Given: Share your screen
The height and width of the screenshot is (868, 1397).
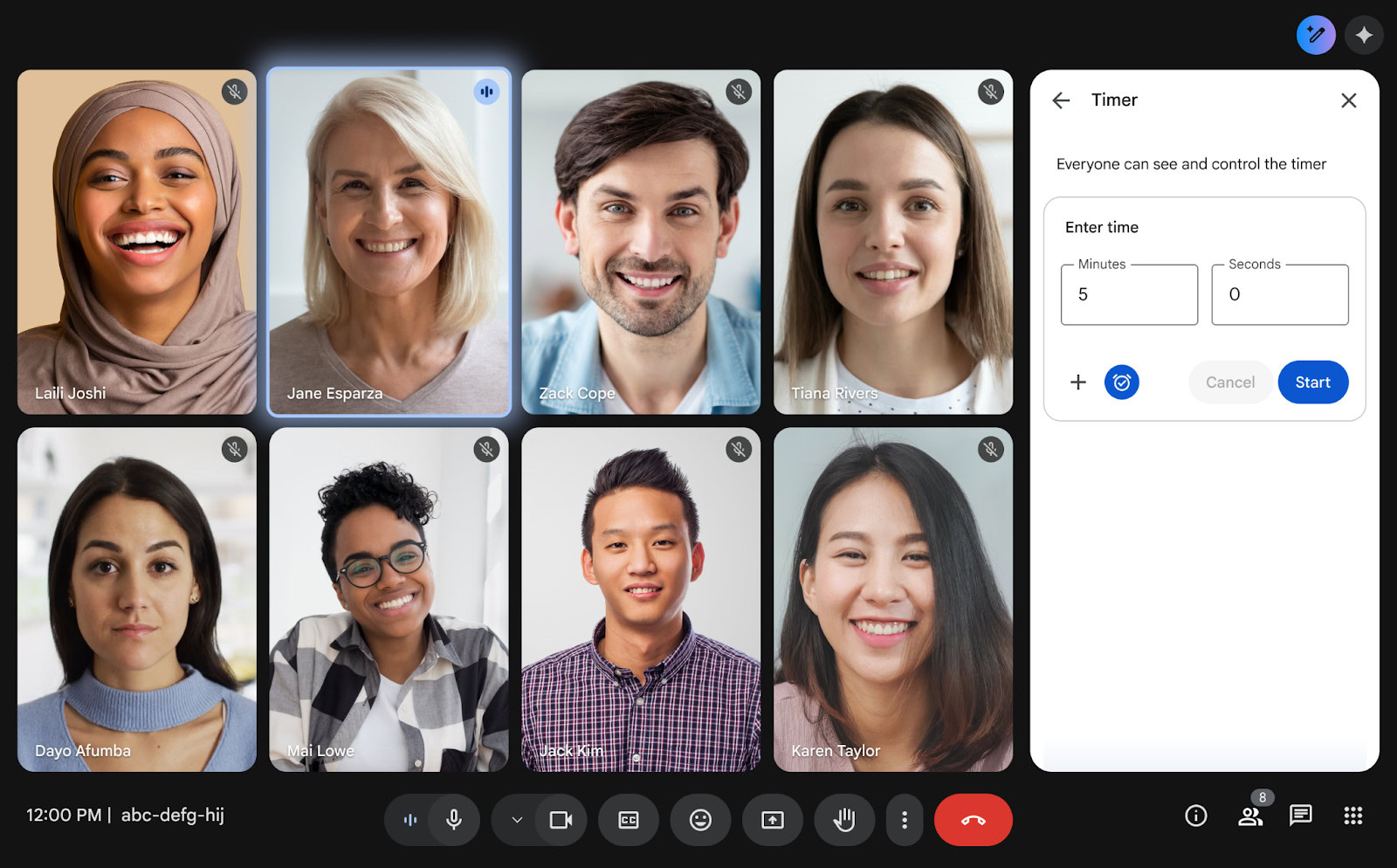Looking at the screenshot, I should 772,820.
